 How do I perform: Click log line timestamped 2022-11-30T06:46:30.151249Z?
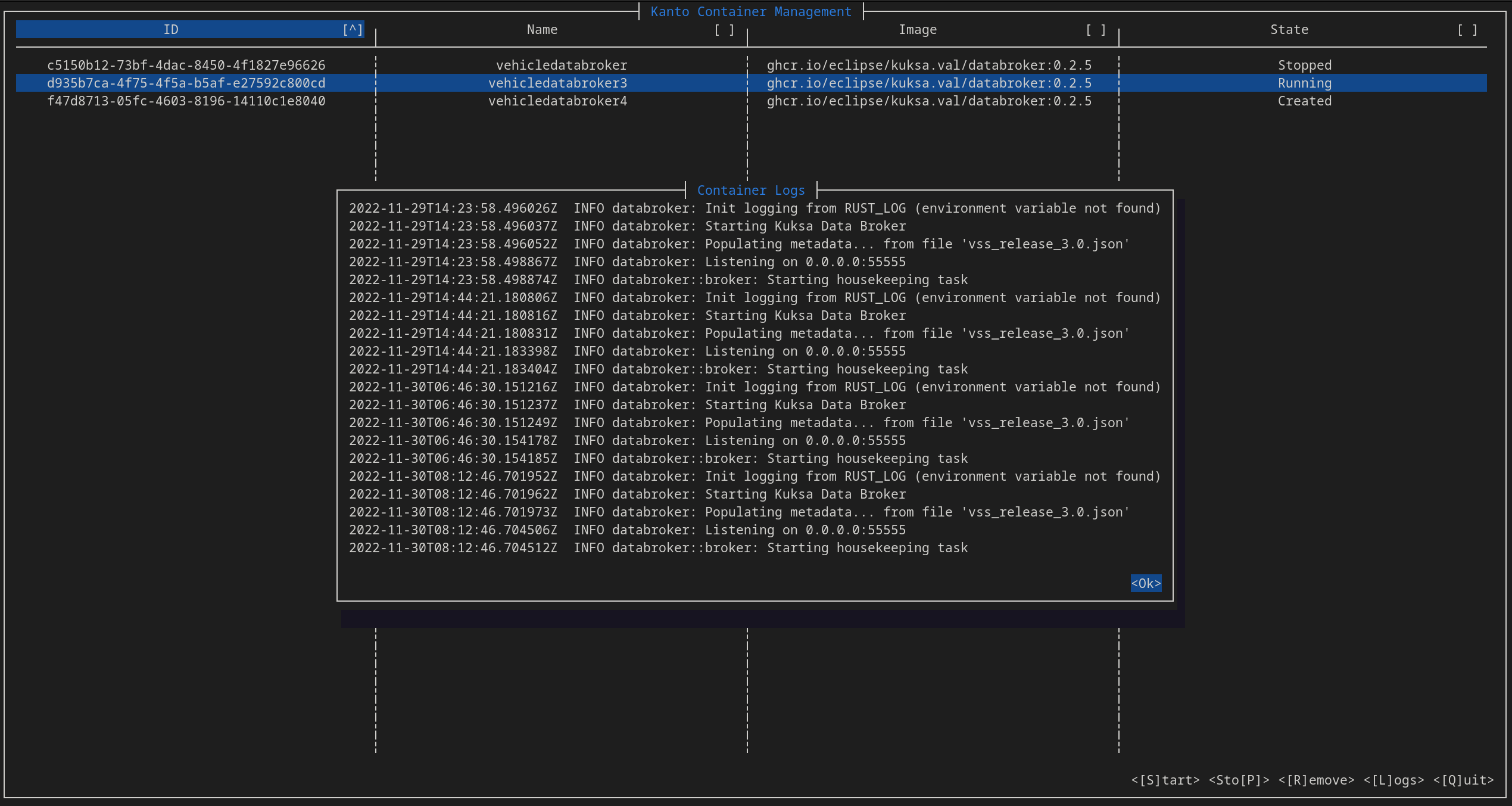click(x=740, y=422)
